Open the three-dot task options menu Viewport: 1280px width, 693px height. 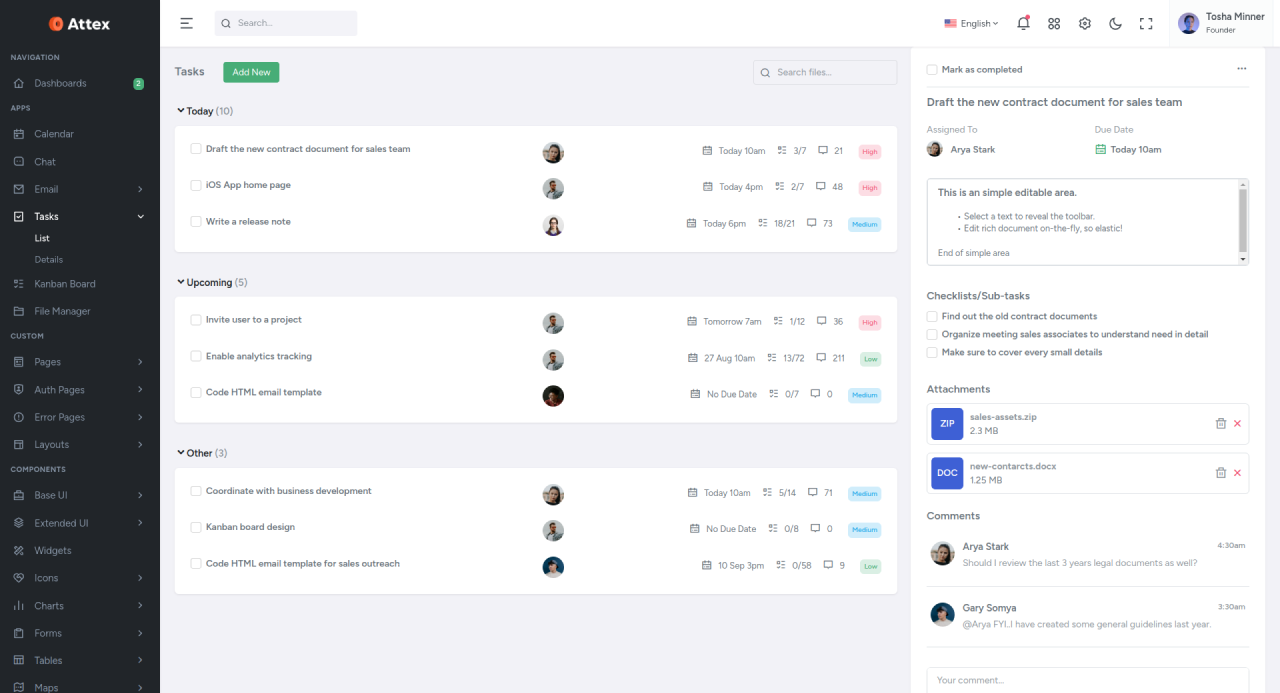click(x=1241, y=69)
